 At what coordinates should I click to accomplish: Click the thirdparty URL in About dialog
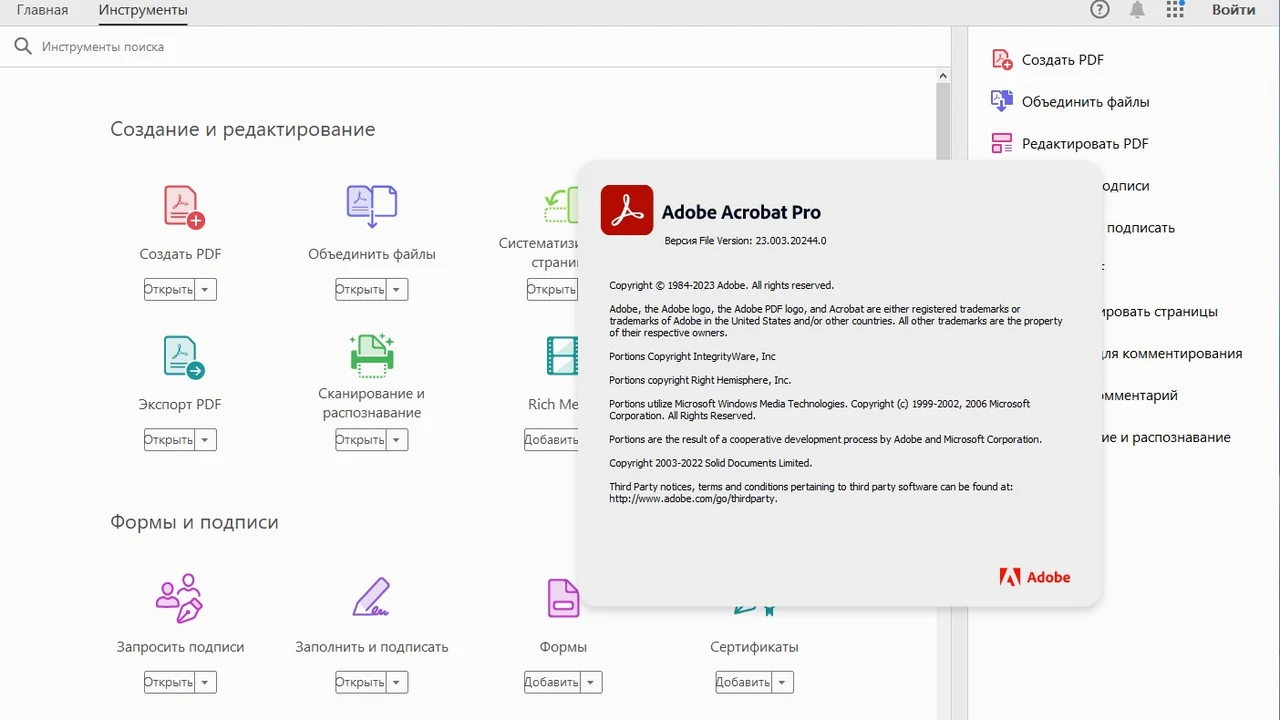coord(693,499)
